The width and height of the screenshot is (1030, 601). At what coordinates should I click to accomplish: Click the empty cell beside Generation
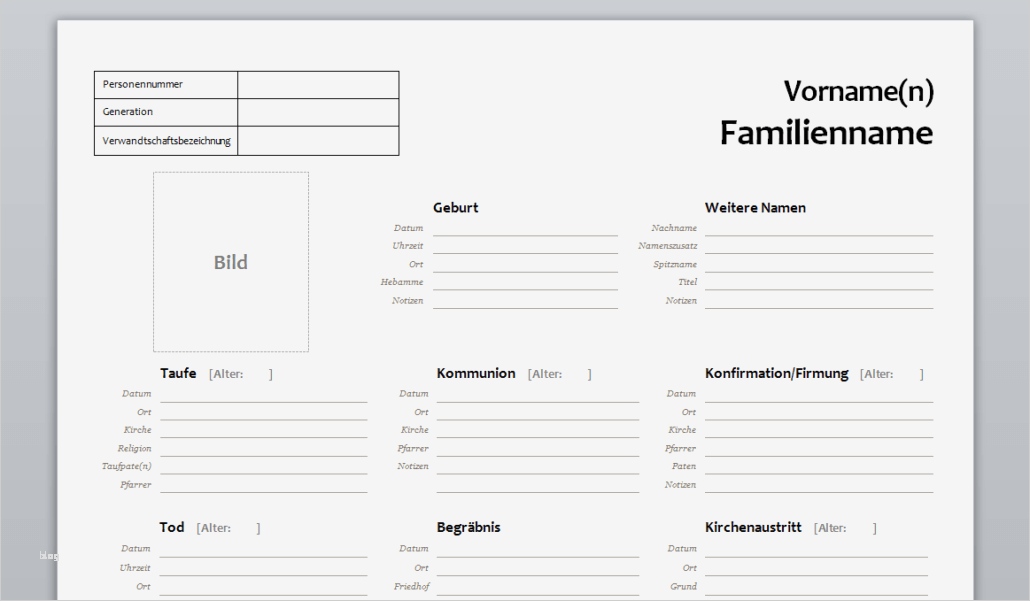point(318,112)
